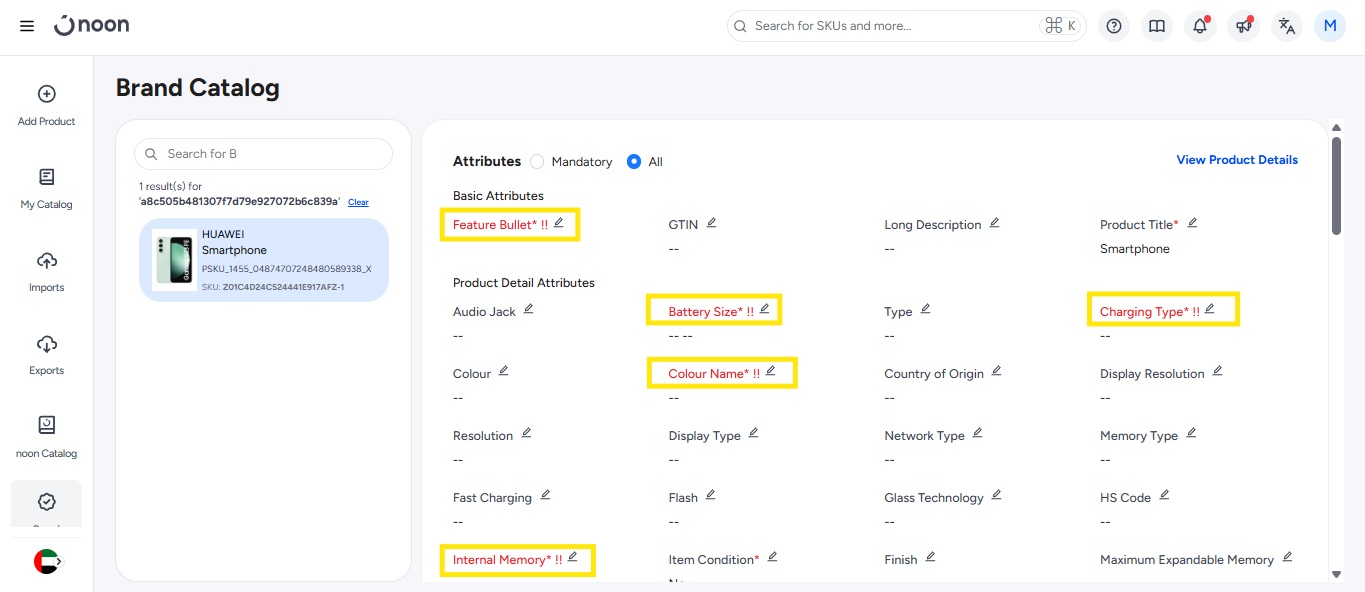Screen dimensions: 1365x592
Task: Click the announcements megaphone icon
Action: 1243,26
